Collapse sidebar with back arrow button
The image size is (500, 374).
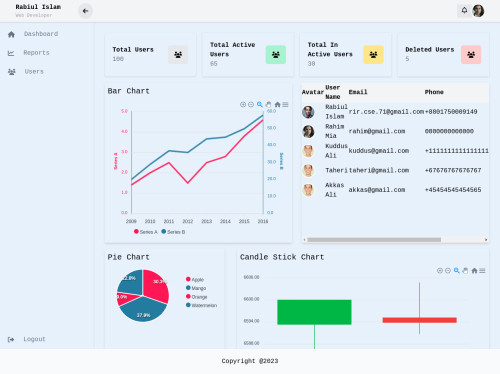(x=85, y=11)
